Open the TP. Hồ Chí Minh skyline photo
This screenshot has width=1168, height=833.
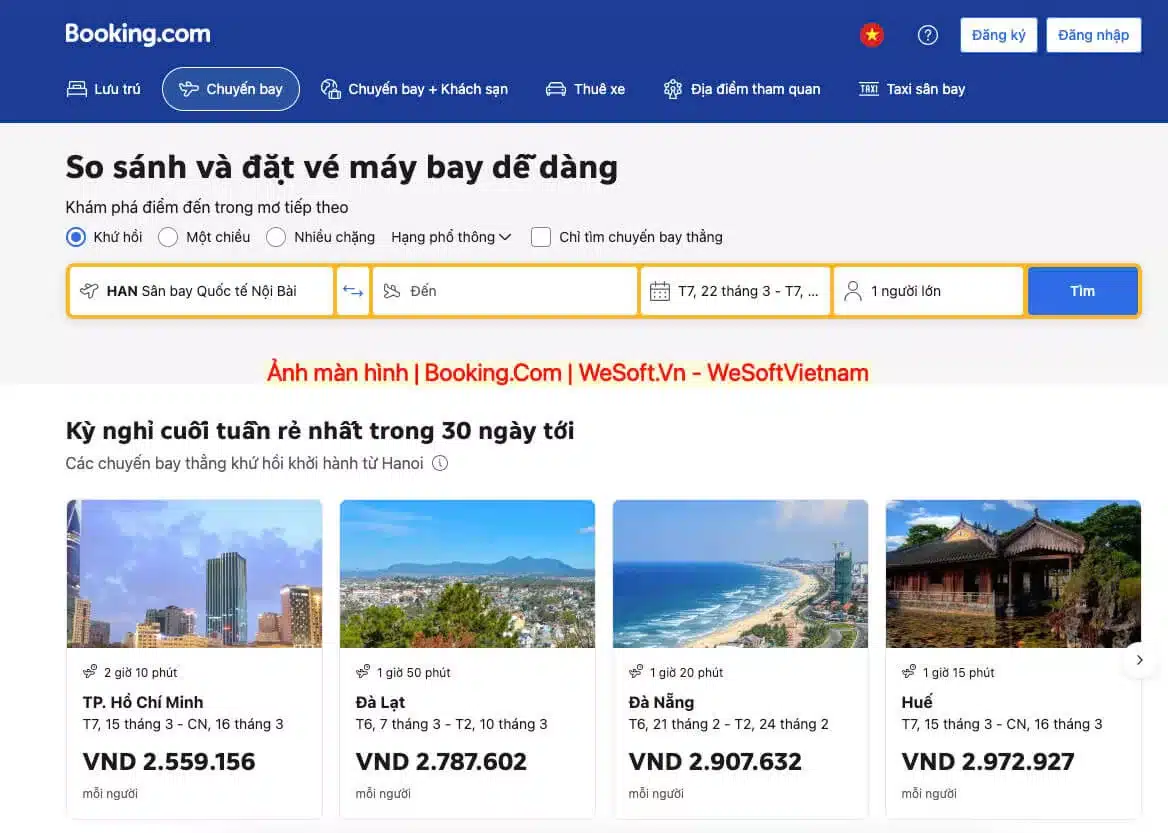coord(194,574)
